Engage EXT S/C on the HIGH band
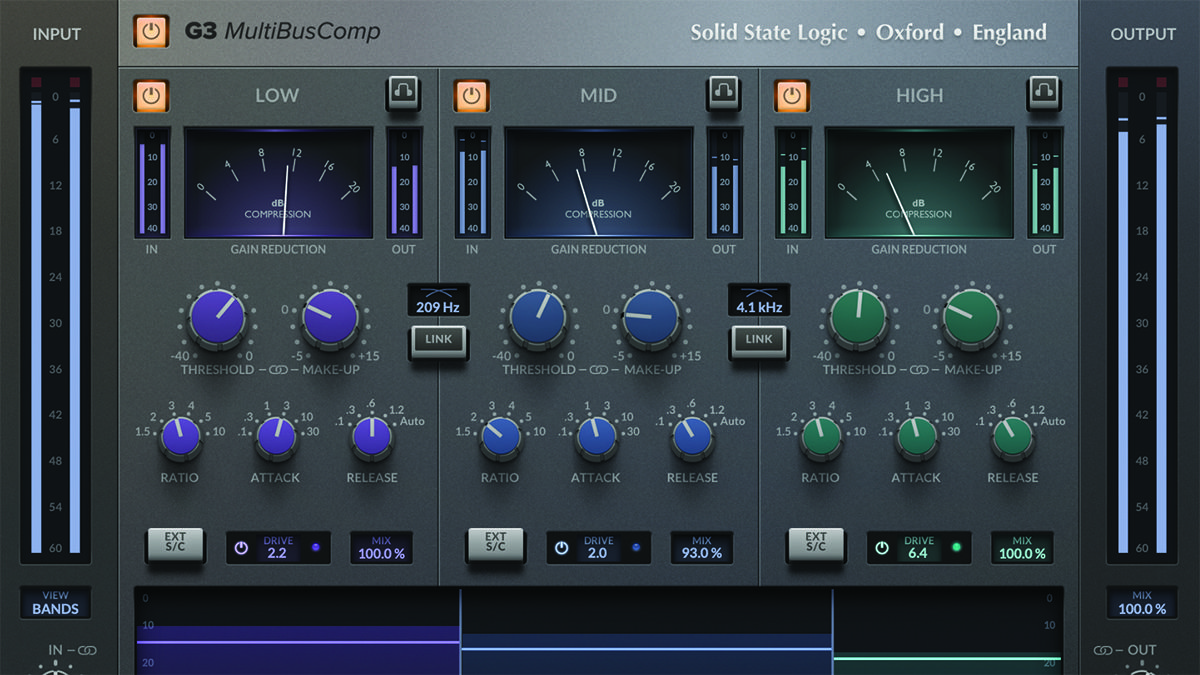This screenshot has height=675, width=1200. [816, 544]
